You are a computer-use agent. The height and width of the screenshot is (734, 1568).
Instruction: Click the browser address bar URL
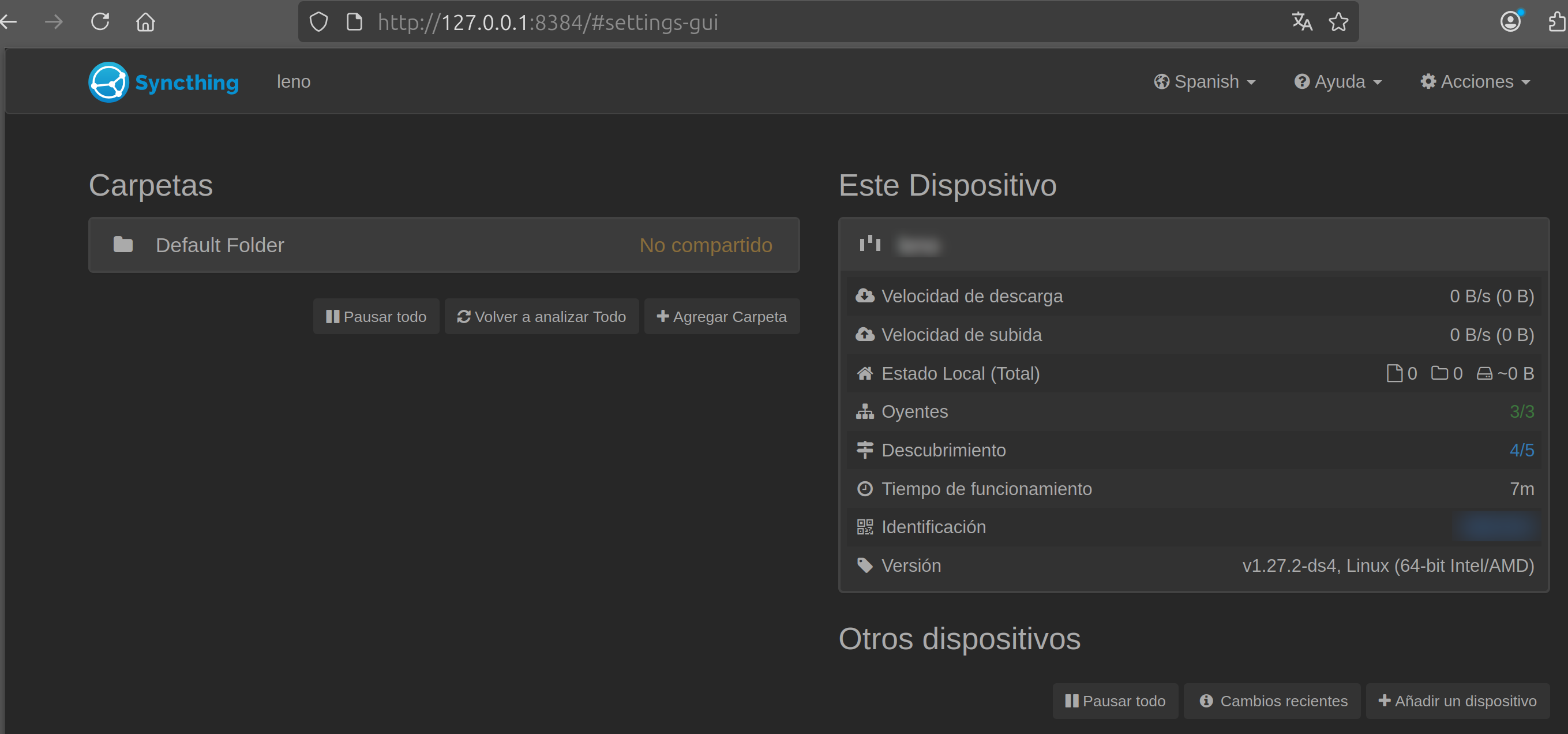point(547,22)
